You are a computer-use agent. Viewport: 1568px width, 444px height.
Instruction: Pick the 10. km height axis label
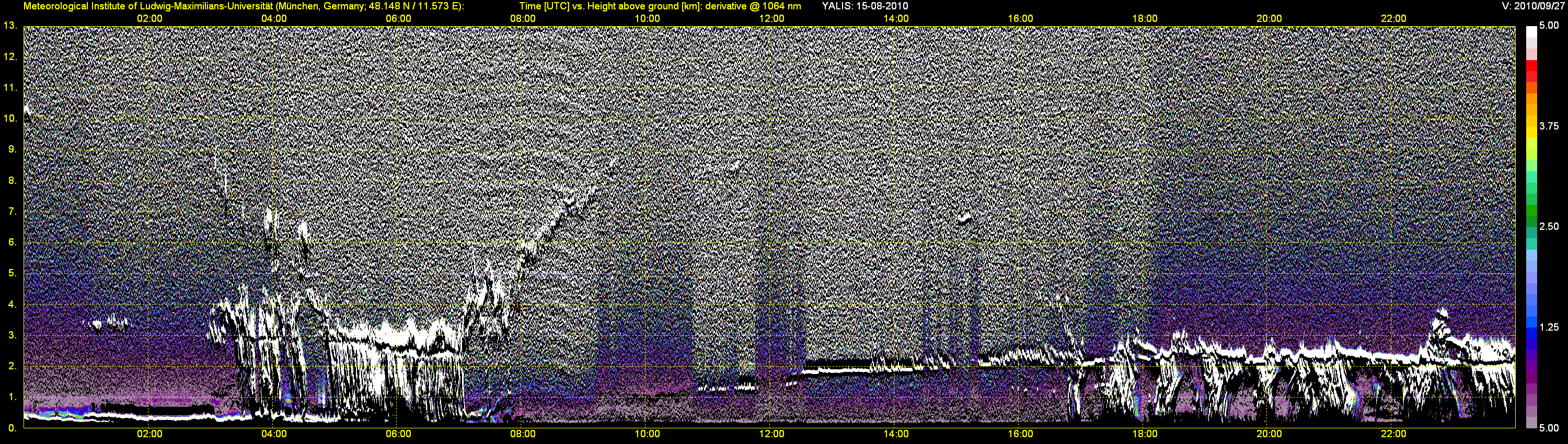click(10, 118)
